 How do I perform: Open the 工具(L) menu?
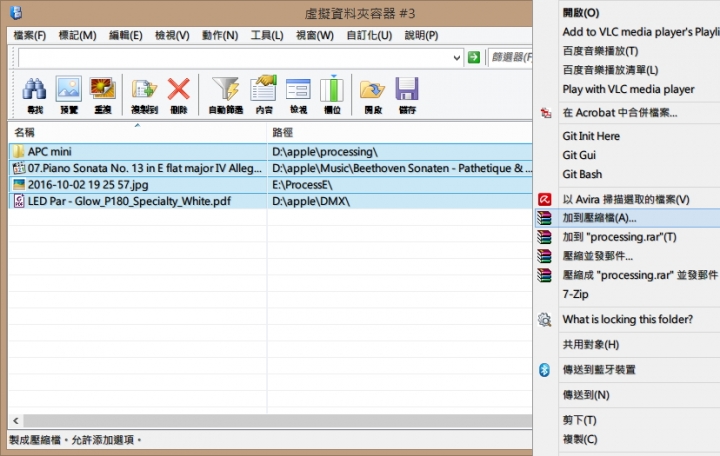pyautogui.click(x=267, y=35)
